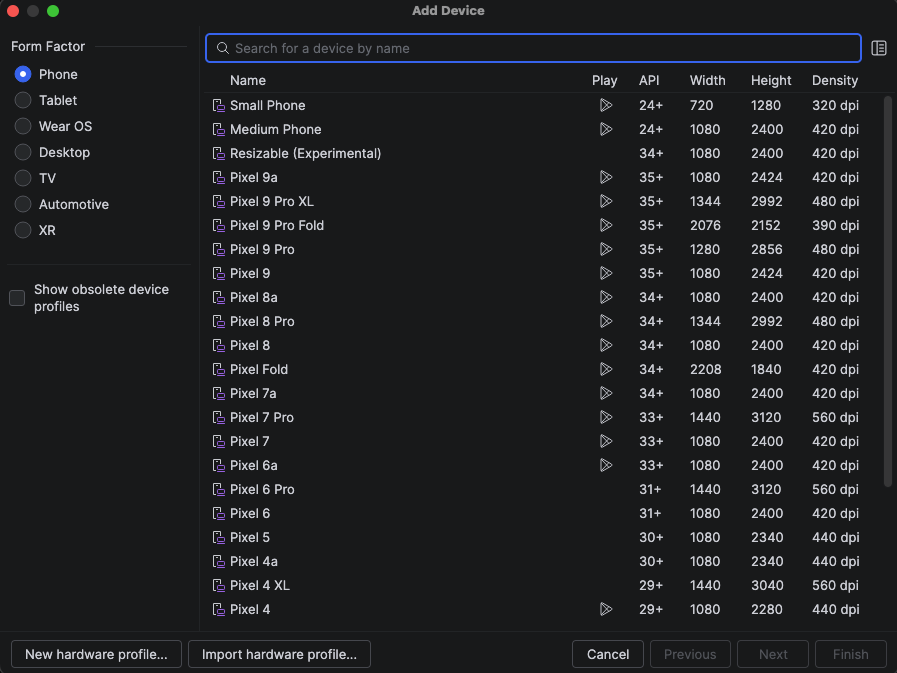Click the Play Store icon for Pixel 8a
897x673 pixels.
[x=606, y=298]
